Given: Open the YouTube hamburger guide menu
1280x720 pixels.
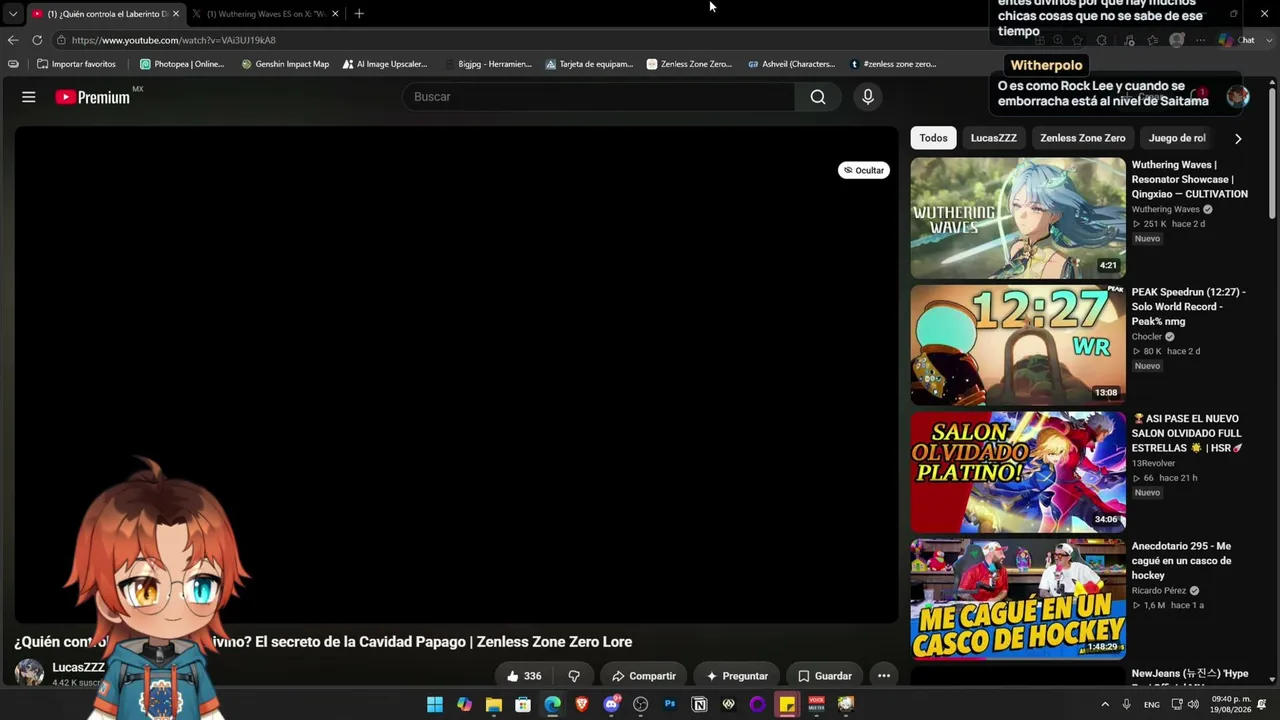Looking at the screenshot, I should pyautogui.click(x=29, y=97).
